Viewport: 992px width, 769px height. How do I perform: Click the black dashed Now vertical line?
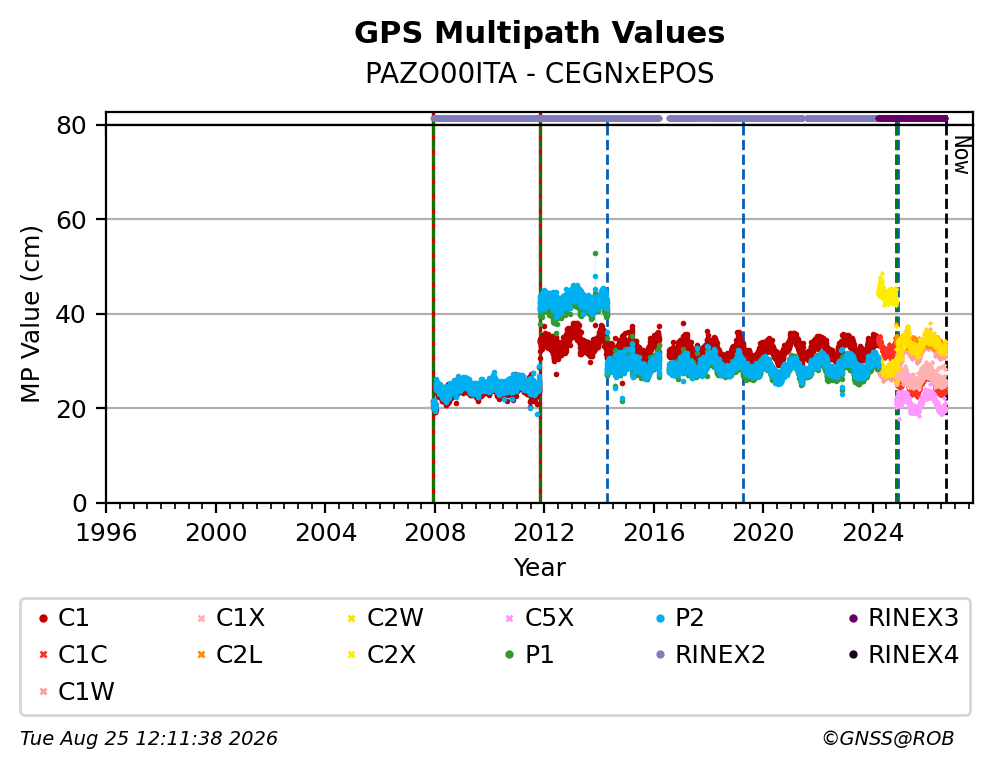tap(946, 316)
